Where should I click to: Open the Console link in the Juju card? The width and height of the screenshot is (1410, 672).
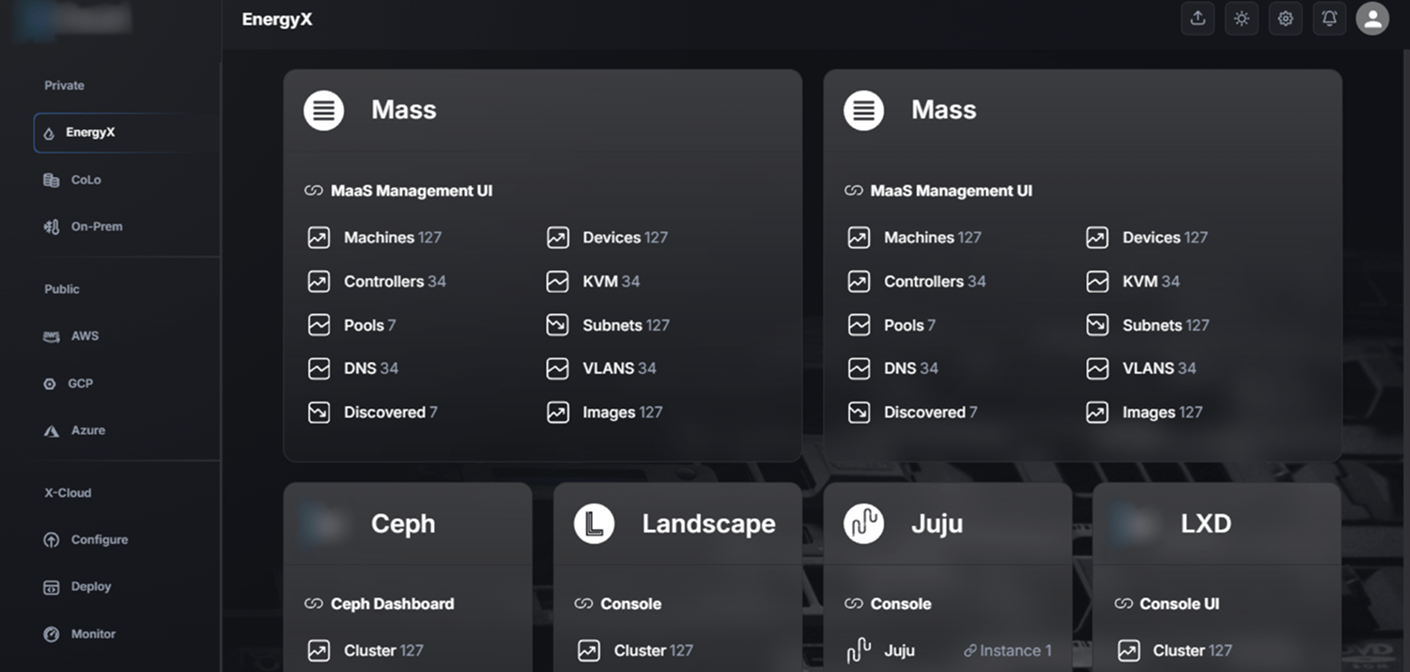coord(888,604)
